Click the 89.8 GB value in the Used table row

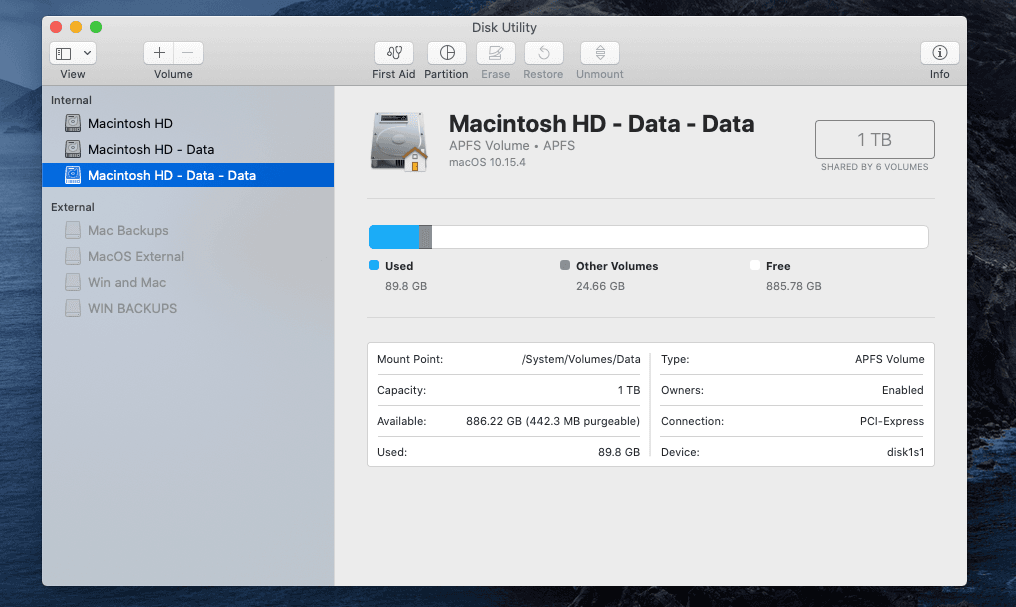pos(619,452)
